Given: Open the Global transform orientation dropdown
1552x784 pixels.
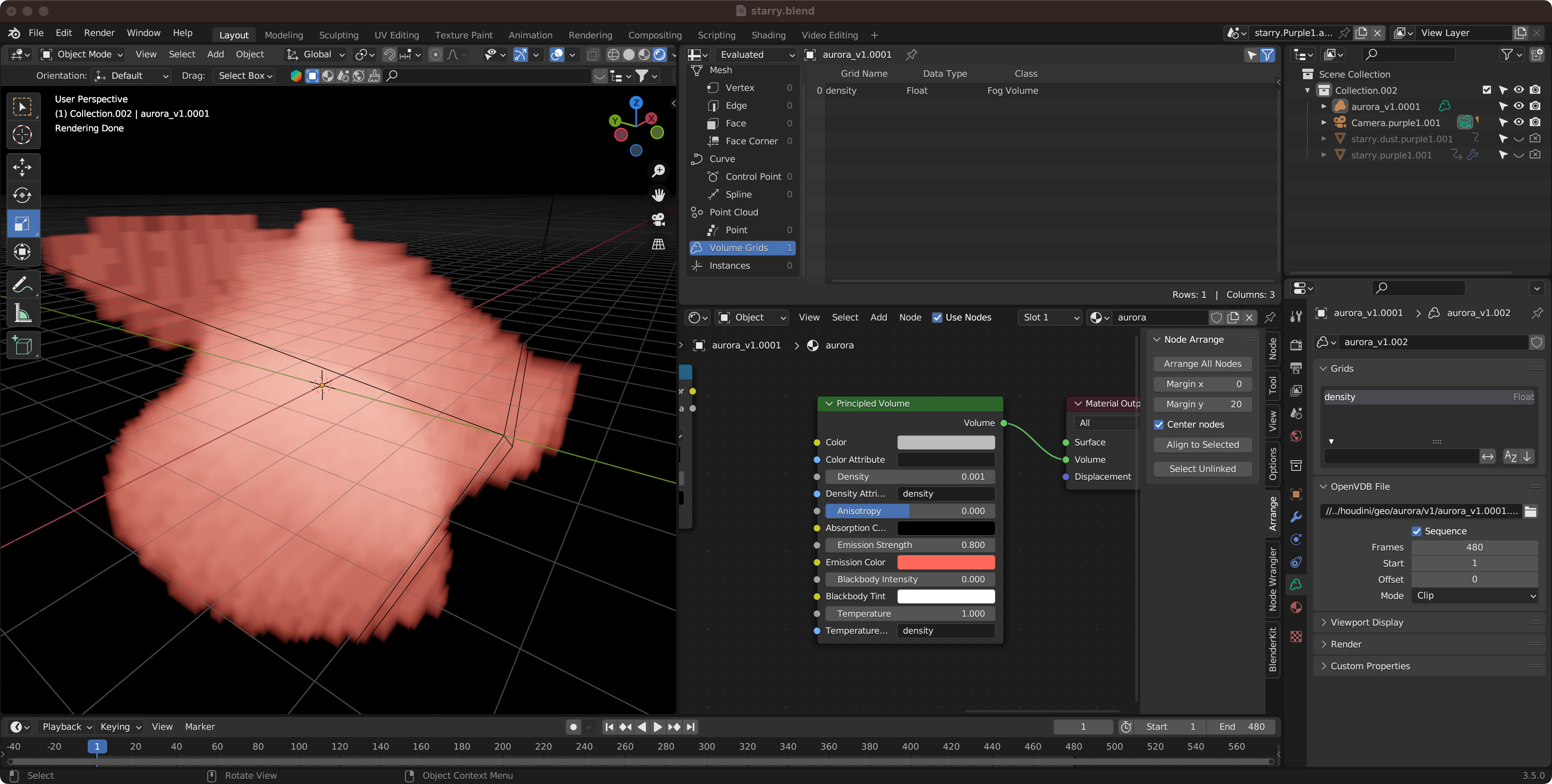Looking at the screenshot, I should (x=316, y=54).
